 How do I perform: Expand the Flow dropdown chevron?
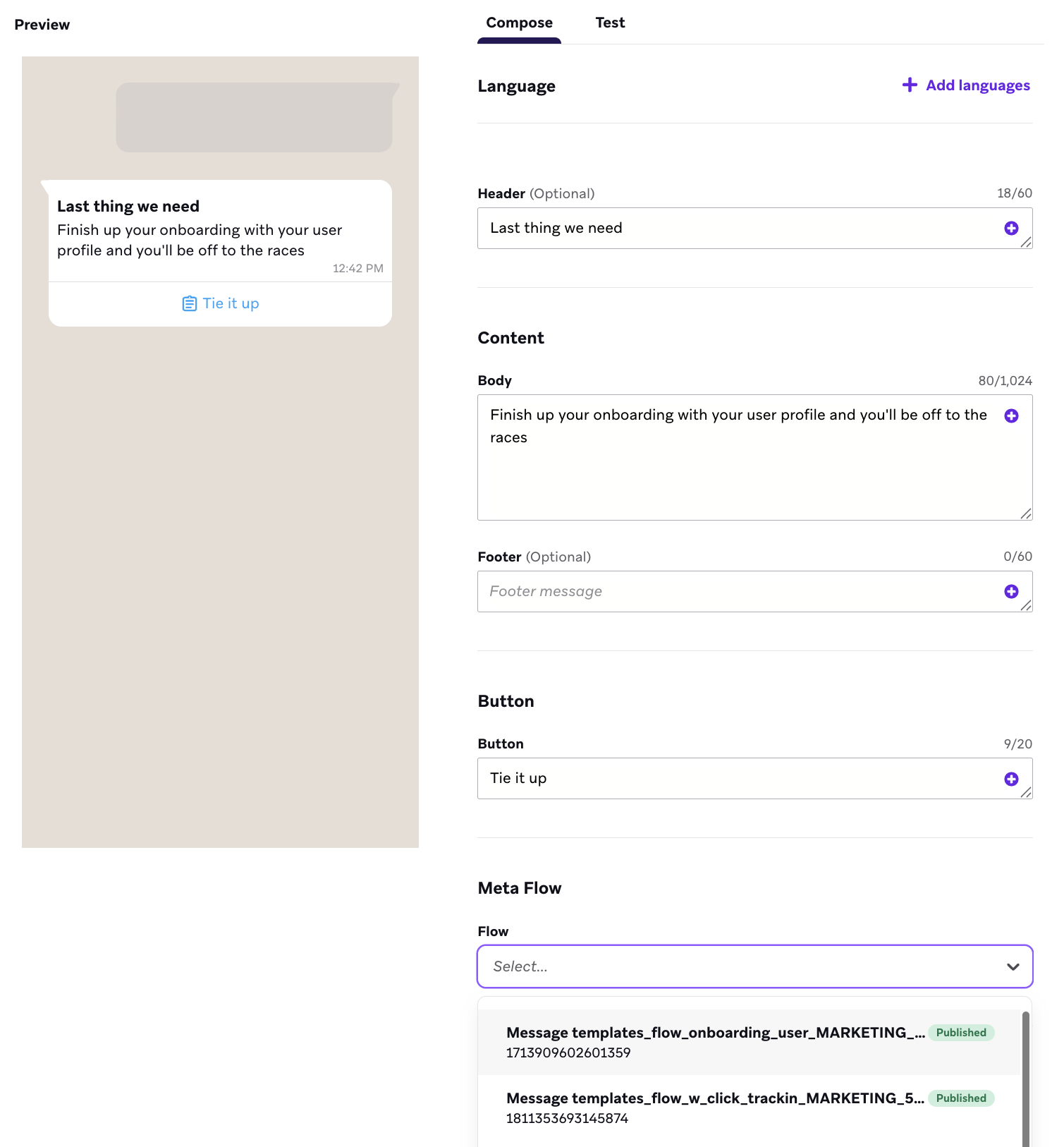pyautogui.click(x=1013, y=966)
